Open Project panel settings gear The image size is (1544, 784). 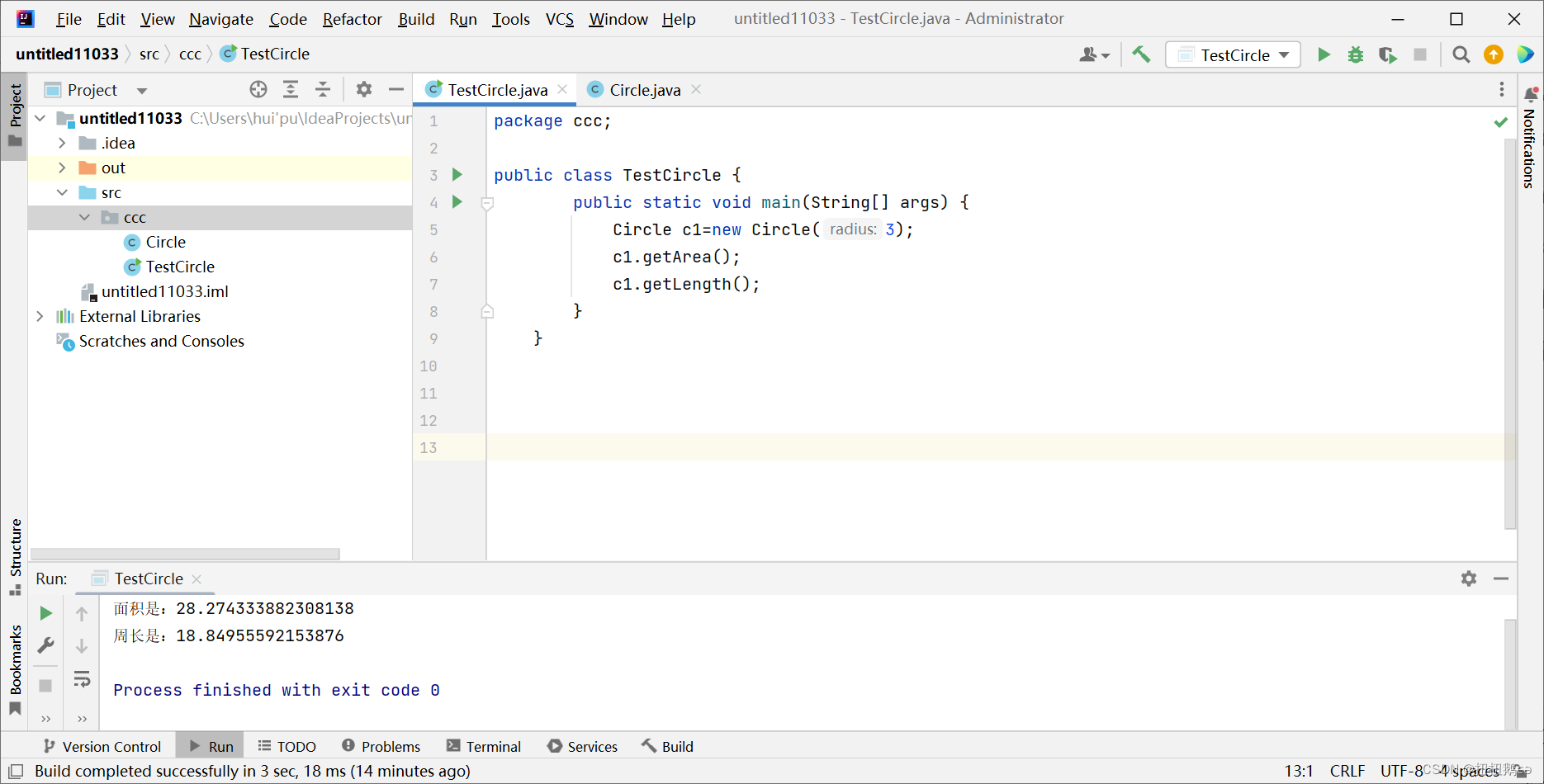point(364,89)
